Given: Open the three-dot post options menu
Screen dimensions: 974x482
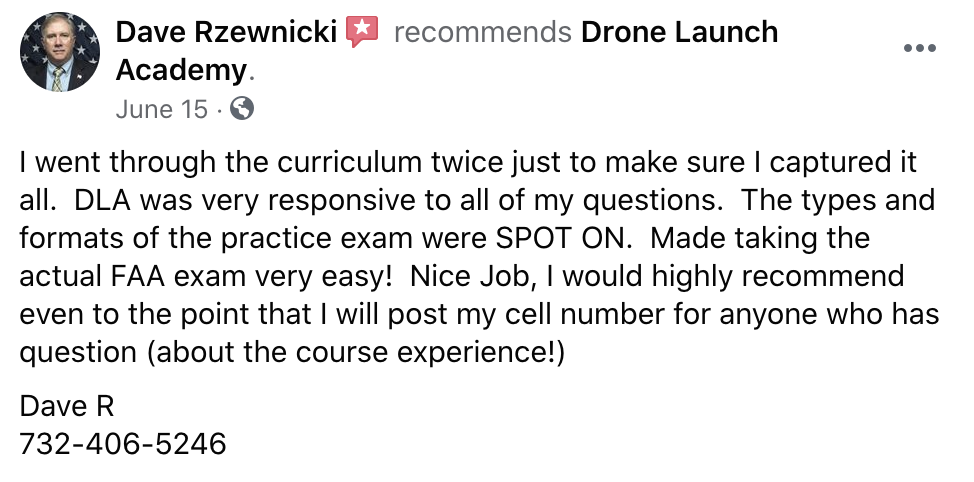Looking at the screenshot, I should (x=919, y=48).
